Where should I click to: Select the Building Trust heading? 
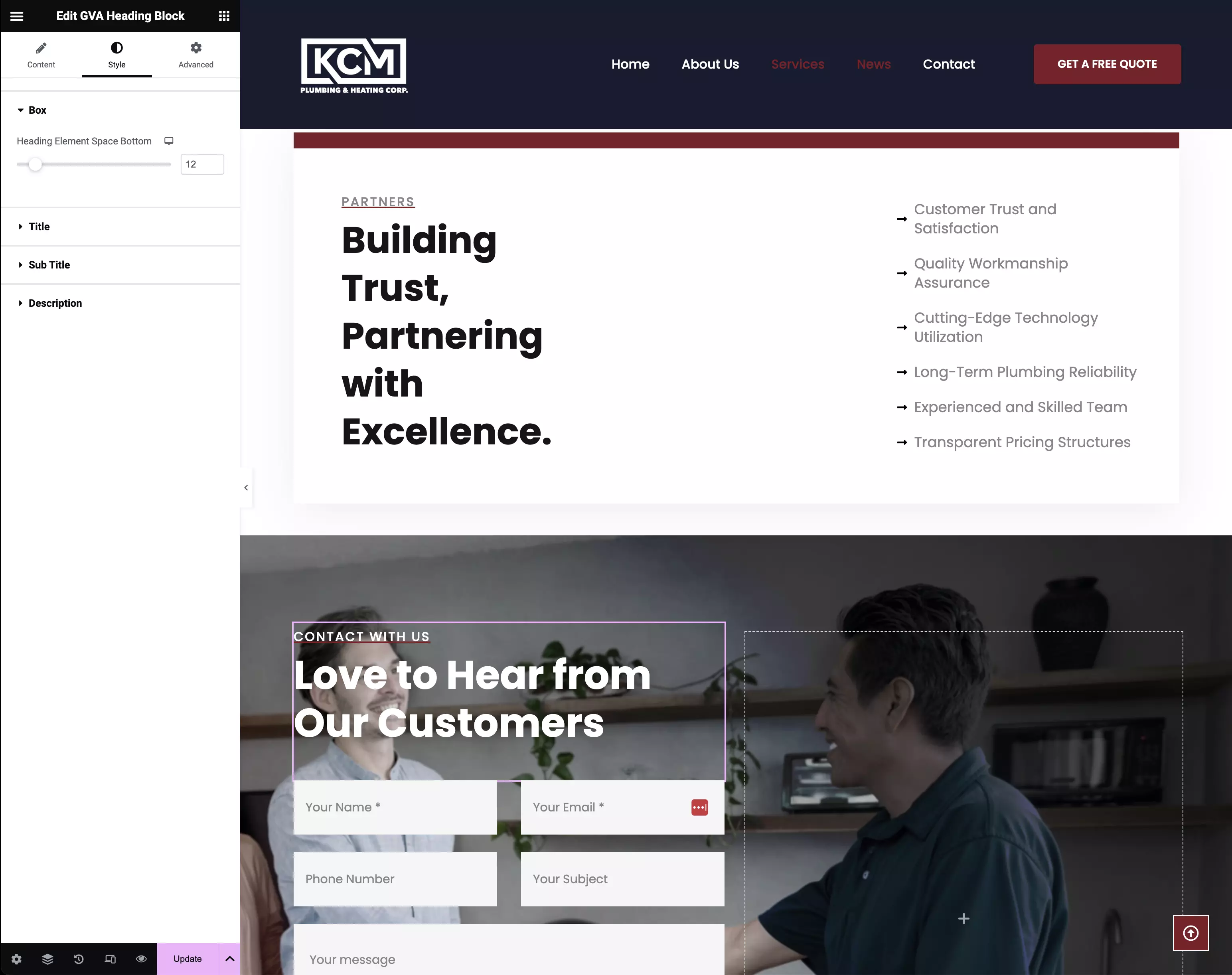(x=446, y=336)
